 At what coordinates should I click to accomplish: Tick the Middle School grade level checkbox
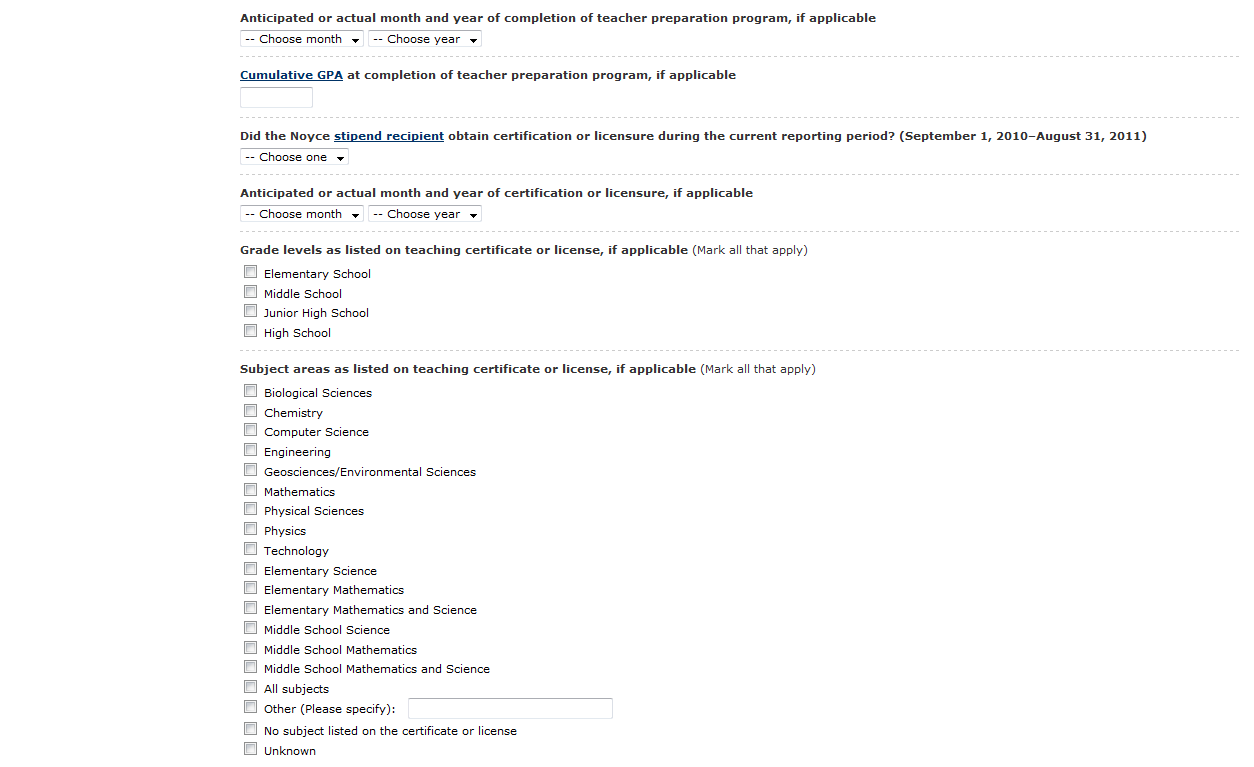click(x=250, y=292)
